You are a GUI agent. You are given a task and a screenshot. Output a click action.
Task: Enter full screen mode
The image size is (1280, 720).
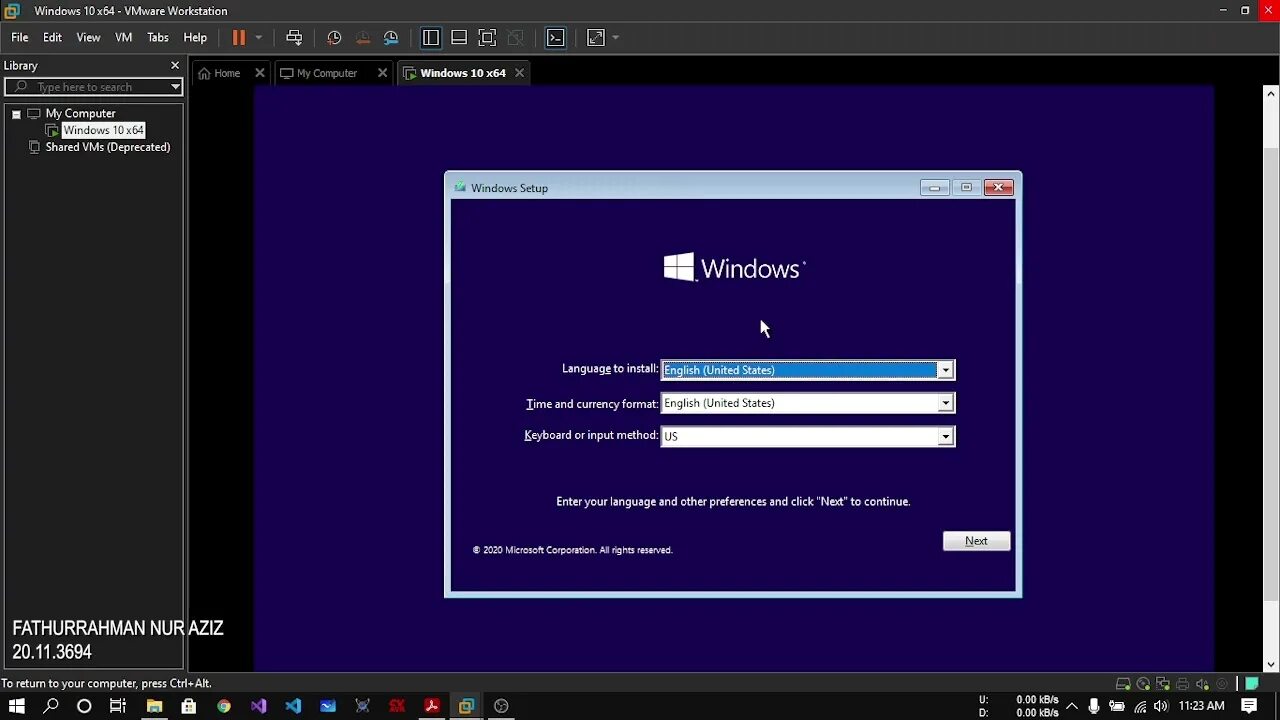[487, 38]
